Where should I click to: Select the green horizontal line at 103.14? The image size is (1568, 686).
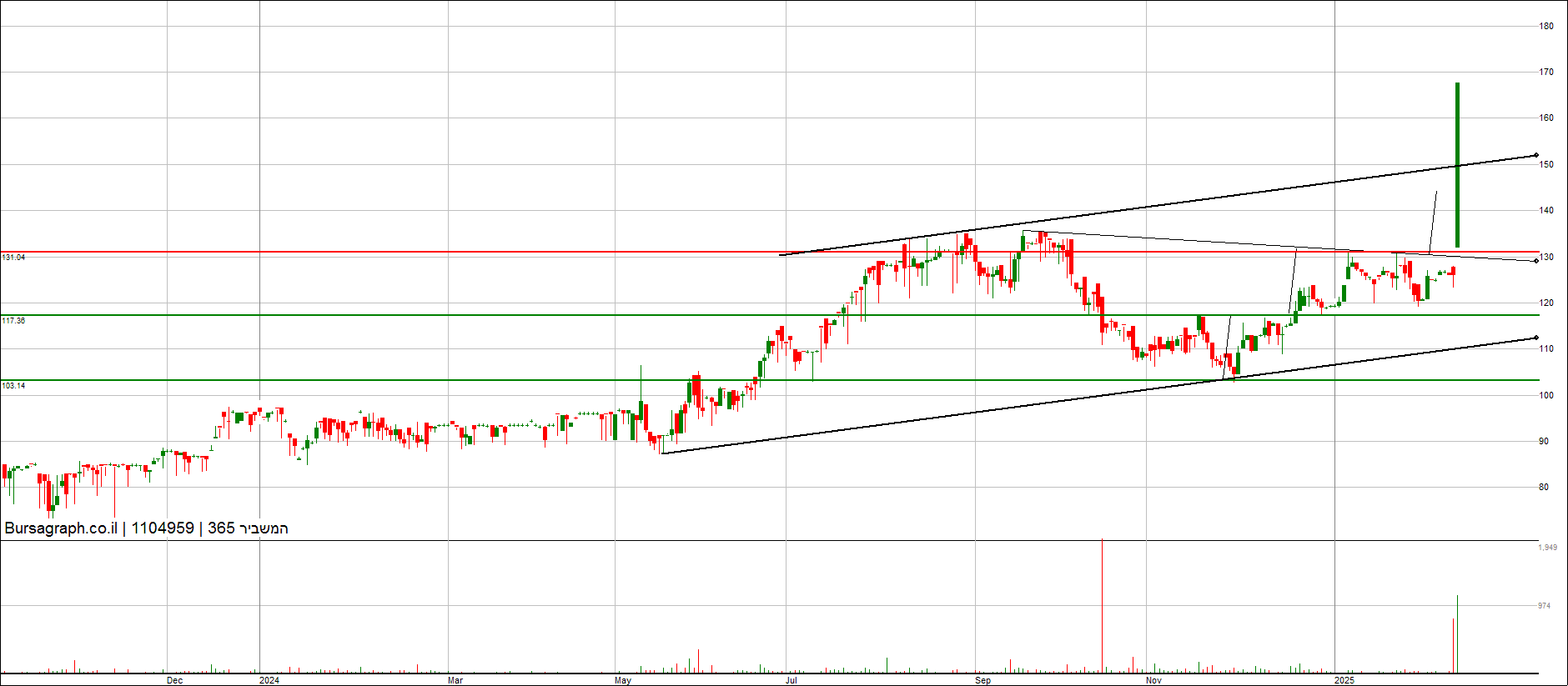coord(769,380)
